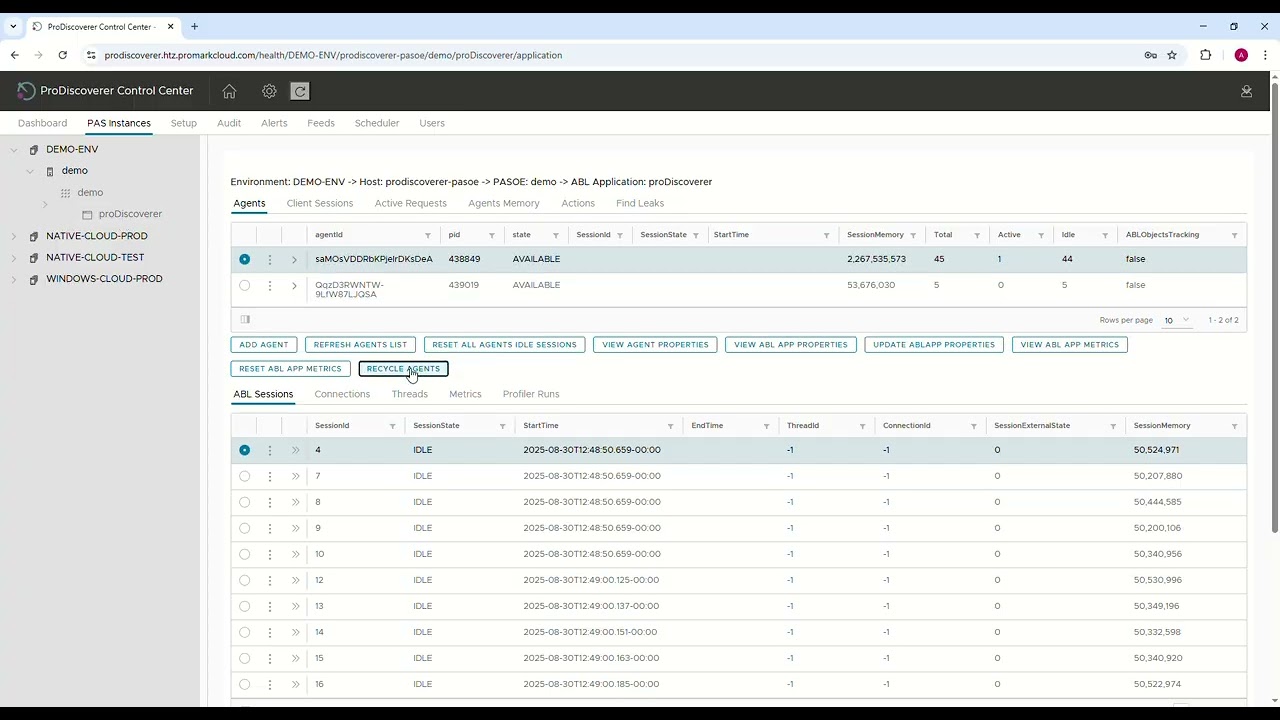Open the Chrome three-dot menu

click(1265, 55)
